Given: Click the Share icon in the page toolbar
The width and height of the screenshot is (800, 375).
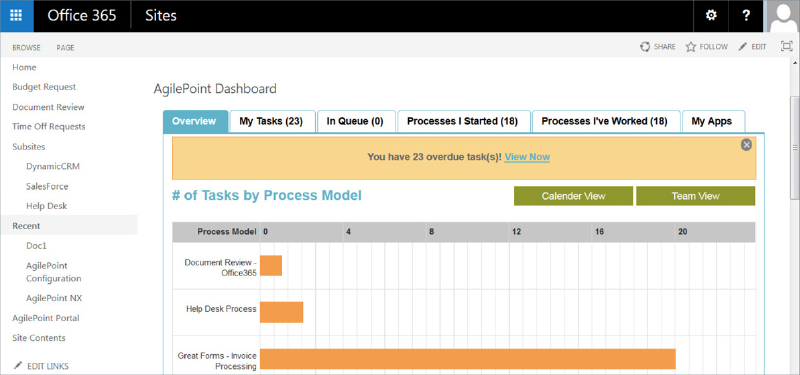Looking at the screenshot, I should click(645, 47).
